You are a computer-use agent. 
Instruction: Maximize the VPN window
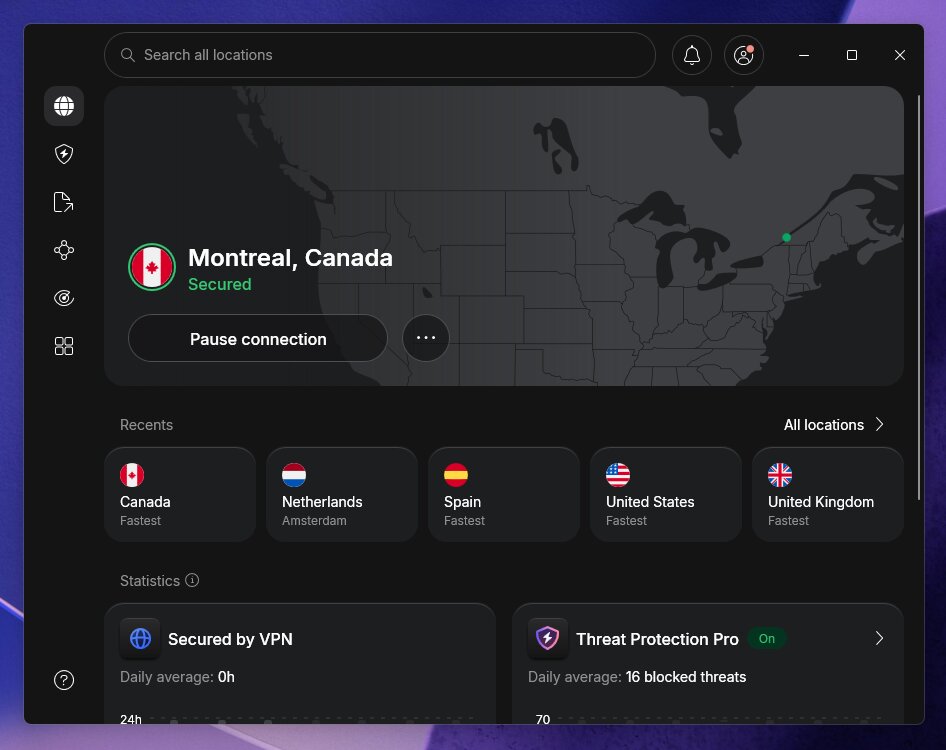coord(852,55)
